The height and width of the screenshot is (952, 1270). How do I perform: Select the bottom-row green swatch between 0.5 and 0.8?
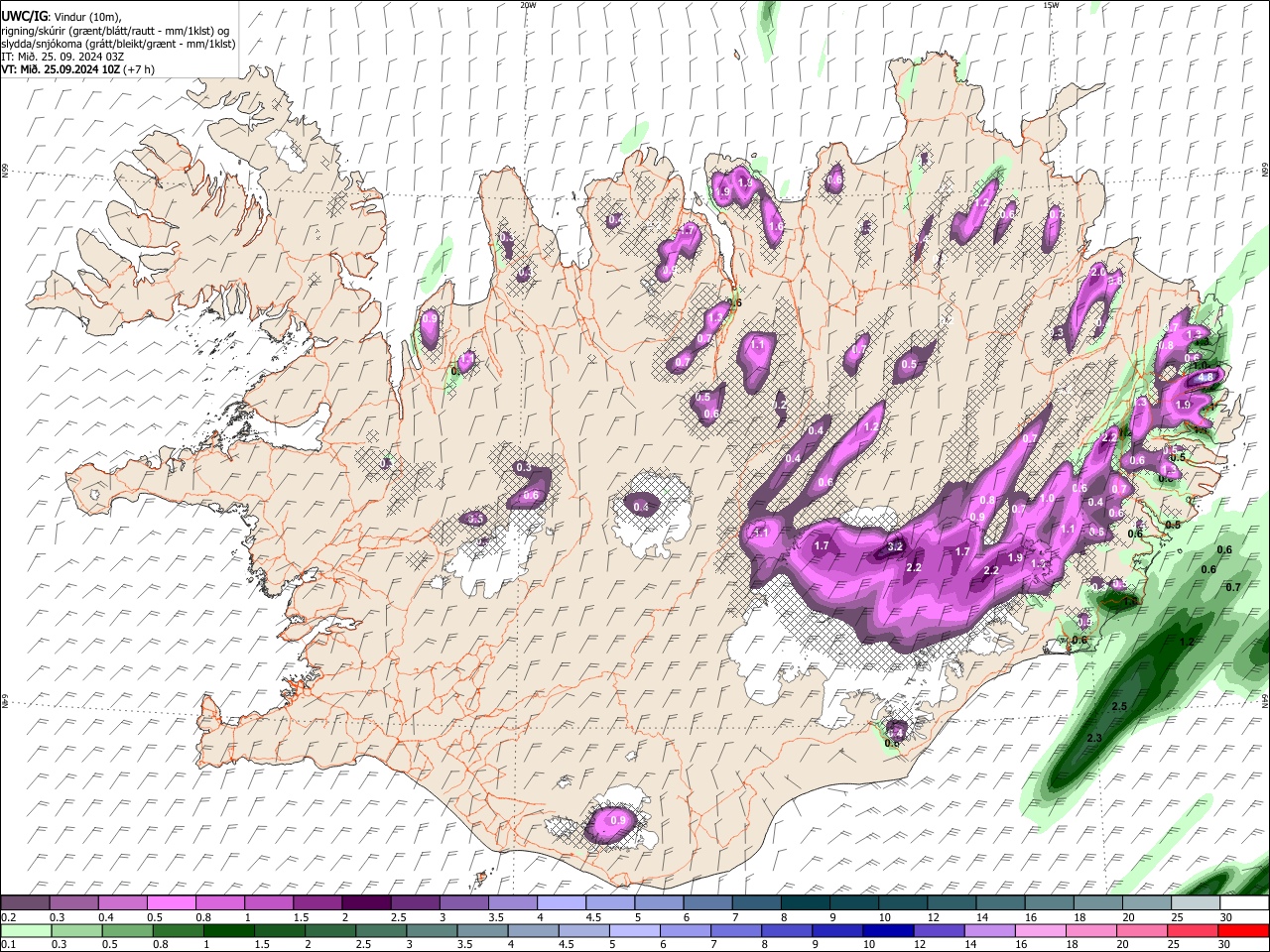[x=126, y=931]
